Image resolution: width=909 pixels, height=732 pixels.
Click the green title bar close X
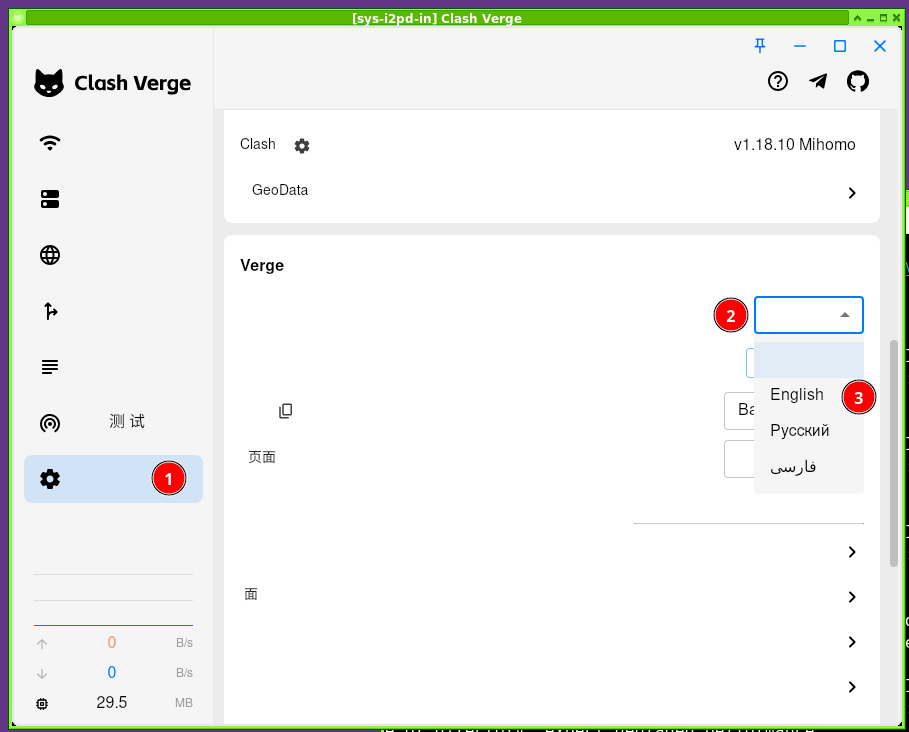[x=896, y=18]
